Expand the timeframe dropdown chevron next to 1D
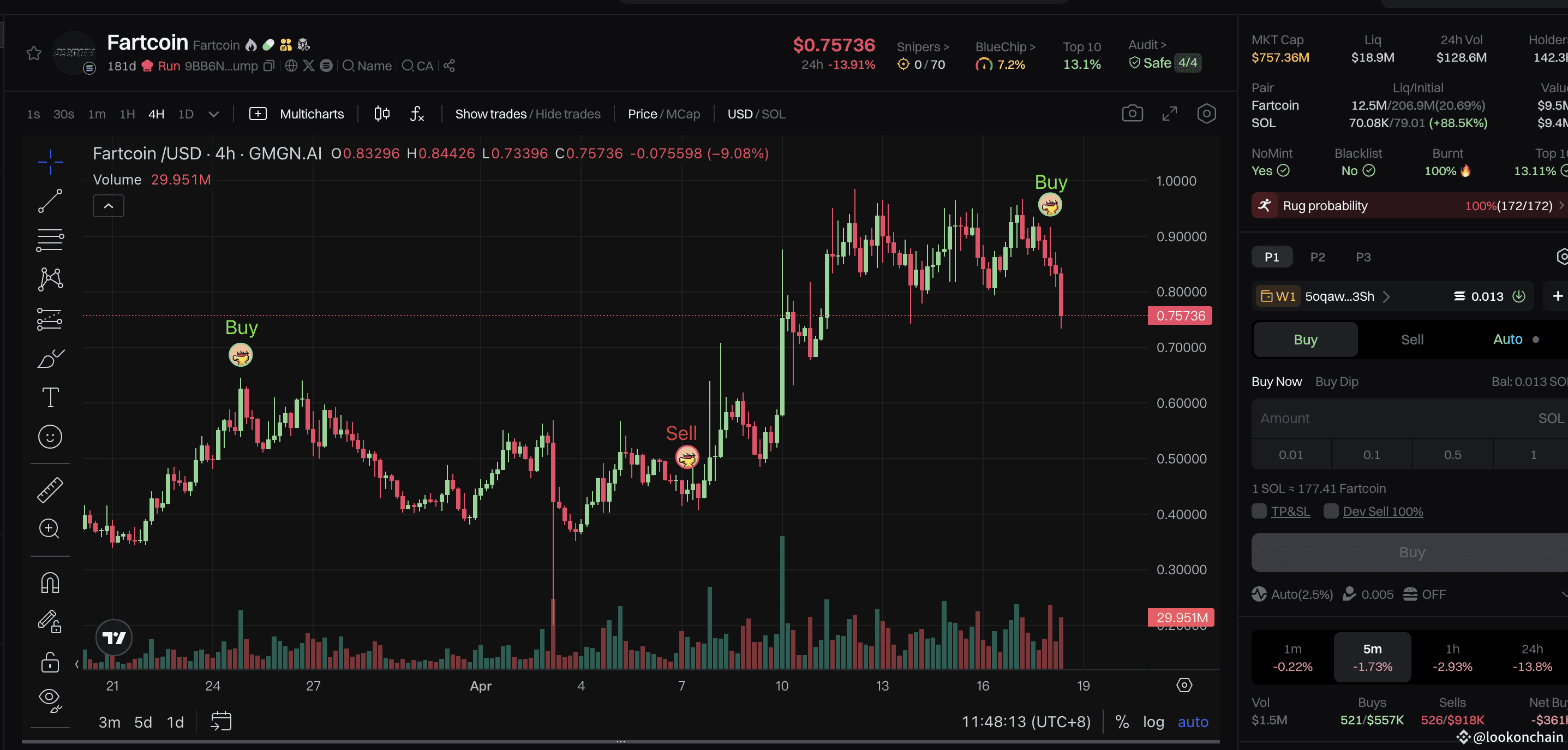This screenshot has height=750, width=1568. pyautogui.click(x=214, y=115)
